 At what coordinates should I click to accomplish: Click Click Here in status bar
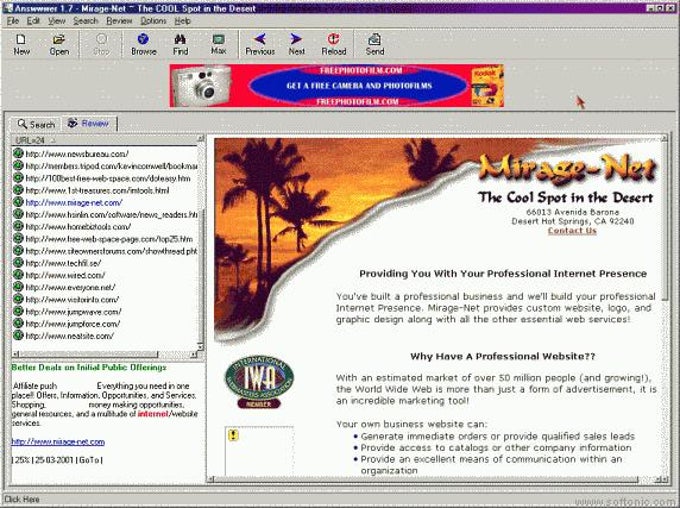[x=22, y=499]
